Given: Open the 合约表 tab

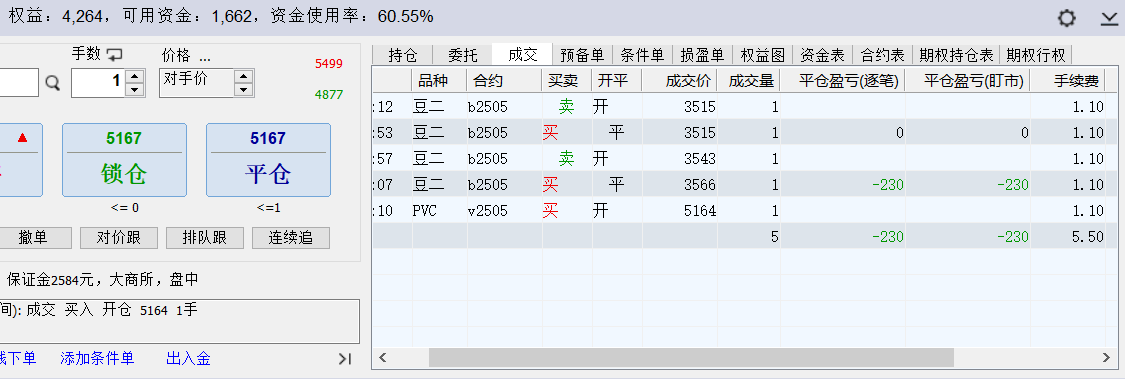Looking at the screenshot, I should pos(882,55).
